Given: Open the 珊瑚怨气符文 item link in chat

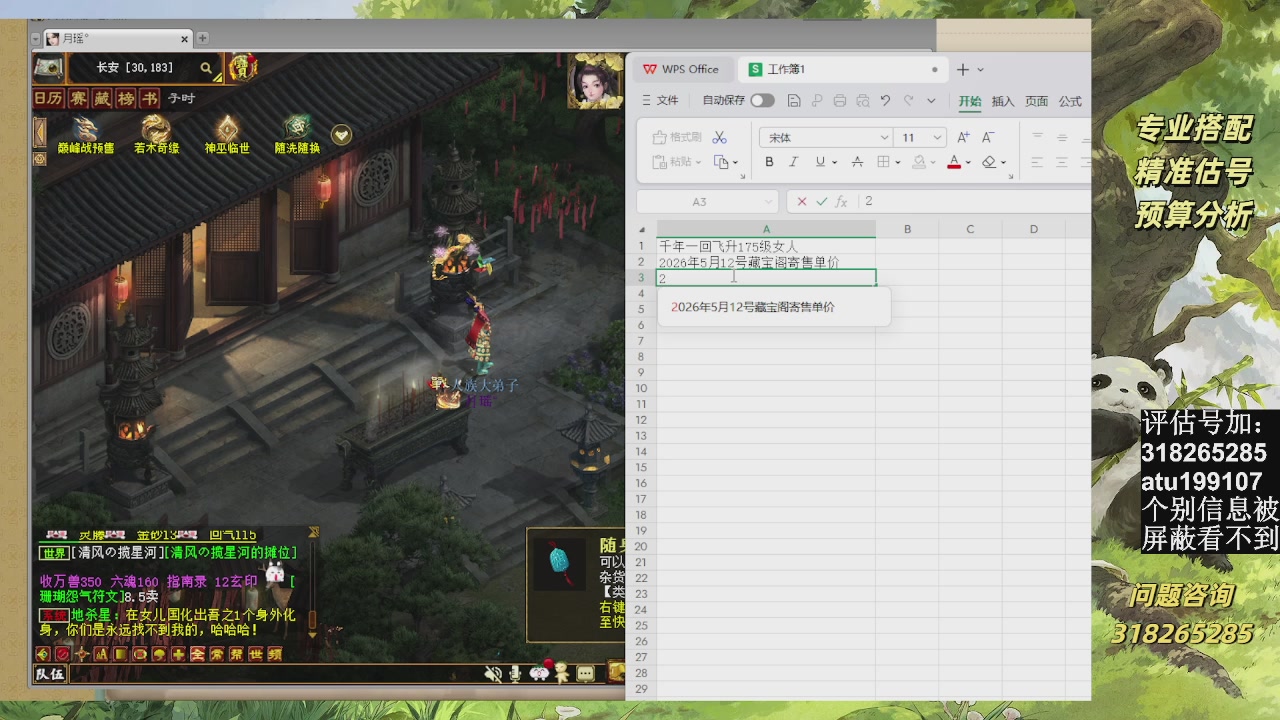Looking at the screenshot, I should point(80,596).
